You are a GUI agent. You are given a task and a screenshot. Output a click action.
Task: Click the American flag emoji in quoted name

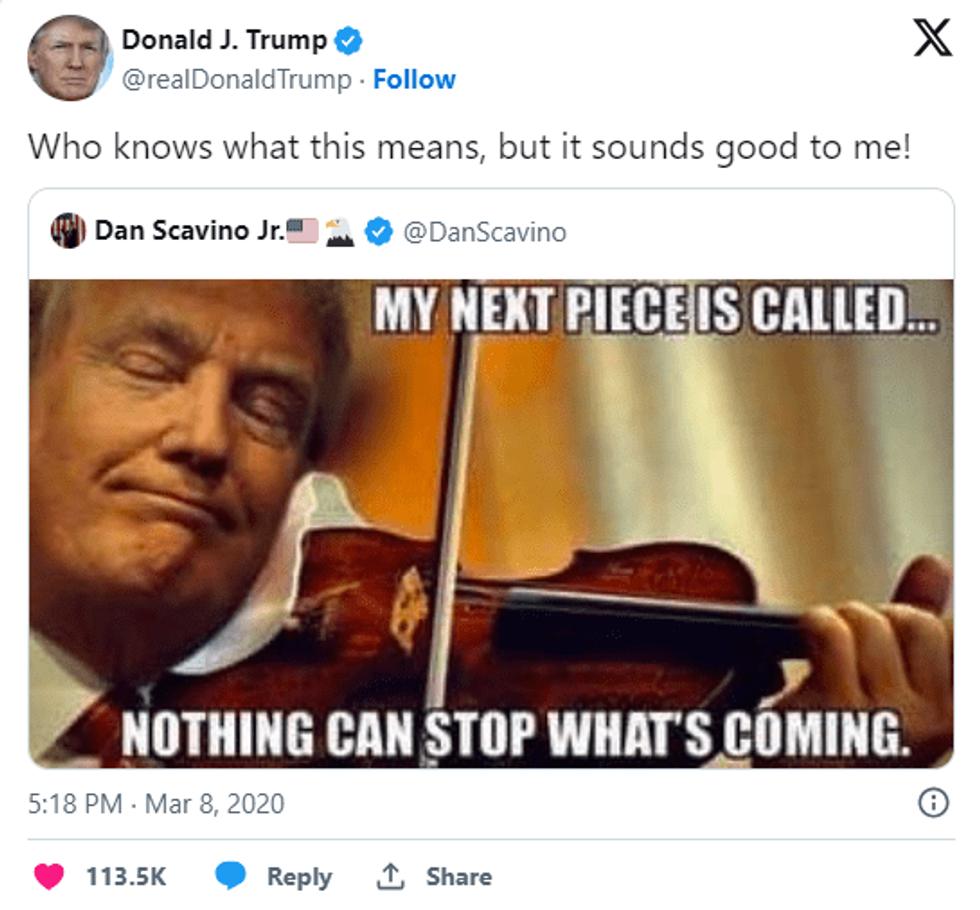pos(302,231)
